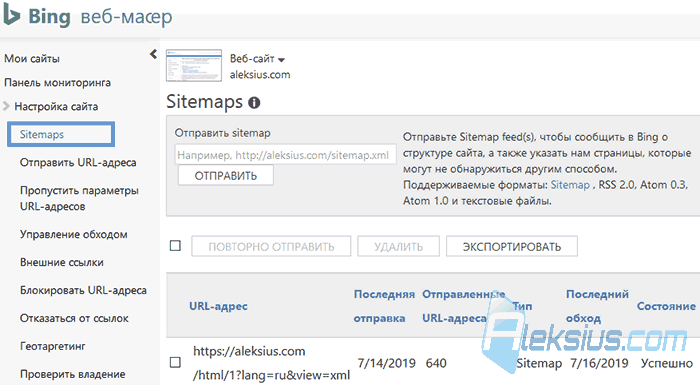Viewport: 700px width, 385px height.
Task: Click the https://aleksius.com sitemap URL
Action: click(271, 364)
